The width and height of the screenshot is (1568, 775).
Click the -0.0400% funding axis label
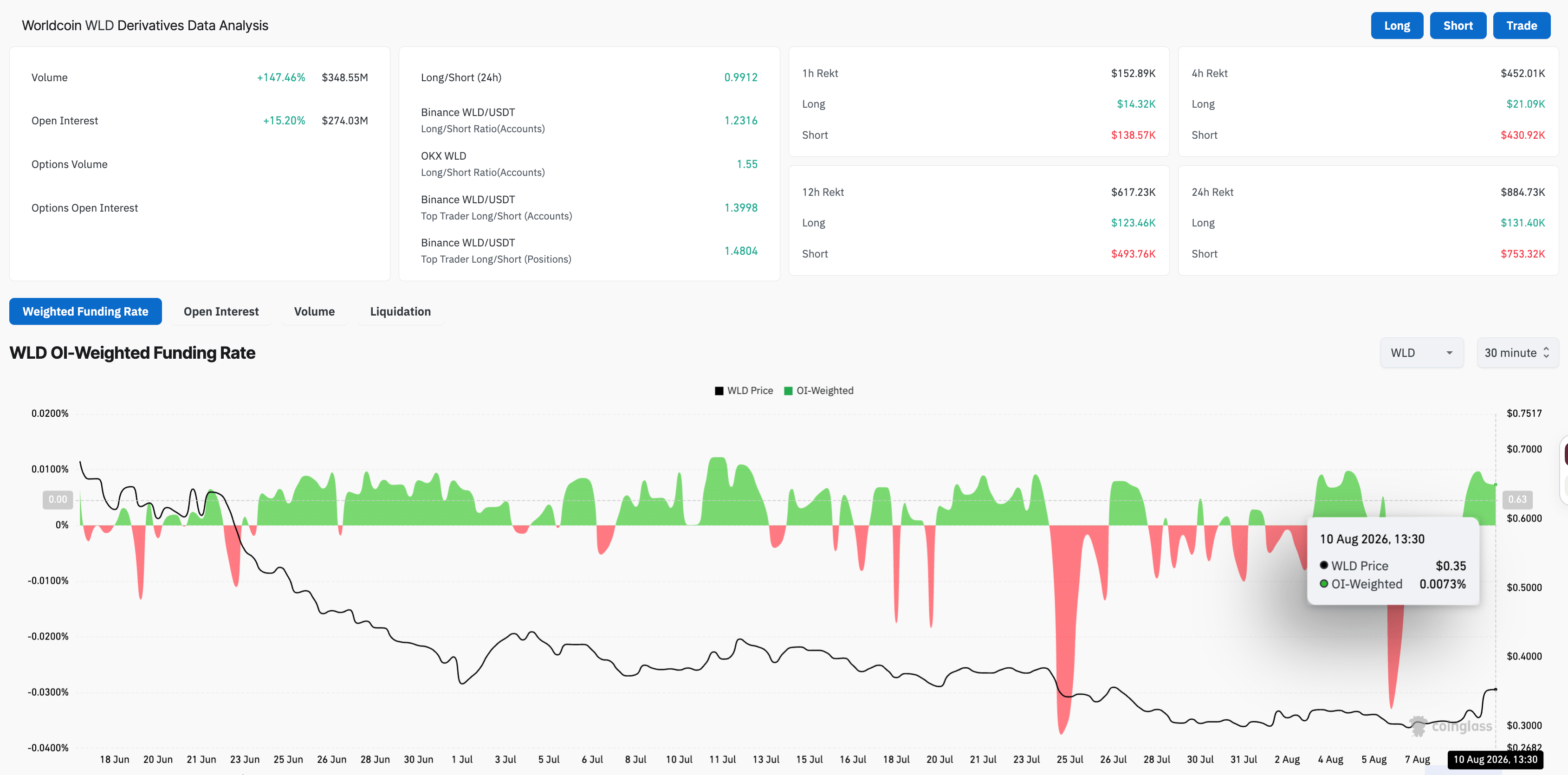48,748
